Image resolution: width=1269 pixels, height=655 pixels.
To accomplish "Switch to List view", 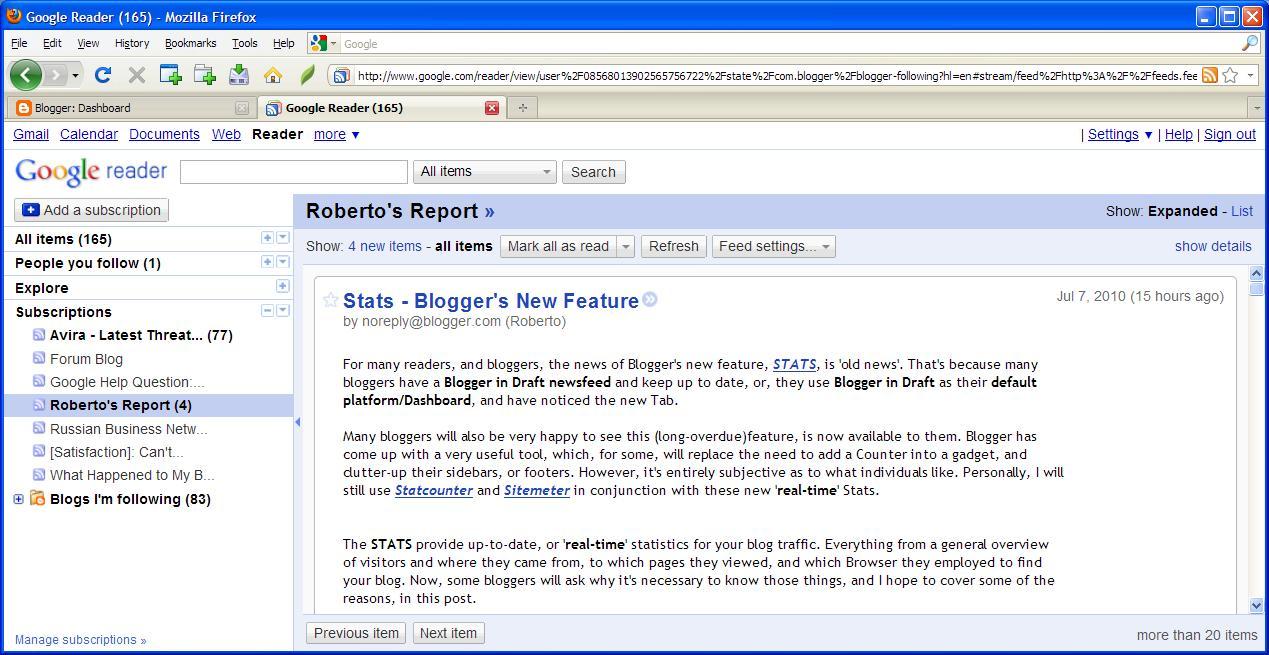I will [1242, 211].
